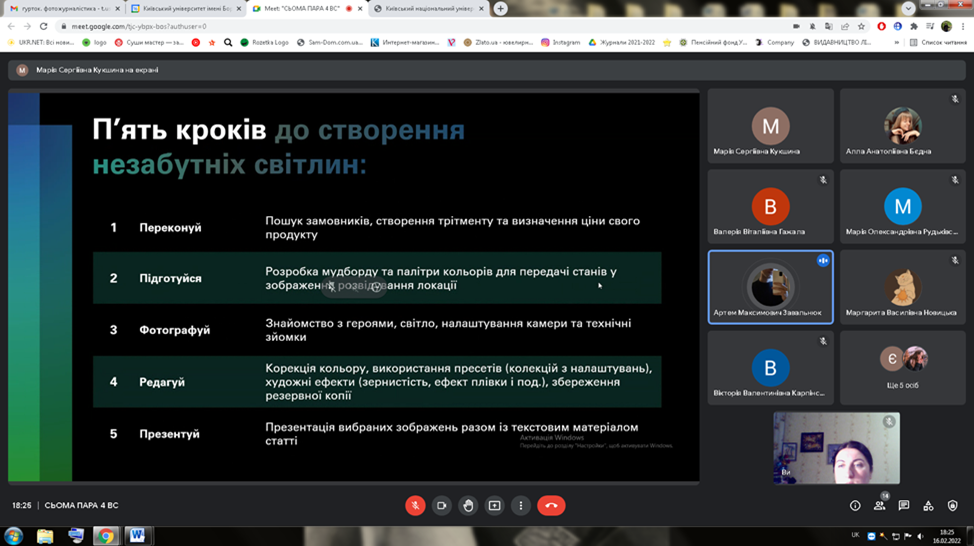This screenshot has width=974, height=546.
Task: Switch to Київський національний універ tab
Action: coord(429,9)
